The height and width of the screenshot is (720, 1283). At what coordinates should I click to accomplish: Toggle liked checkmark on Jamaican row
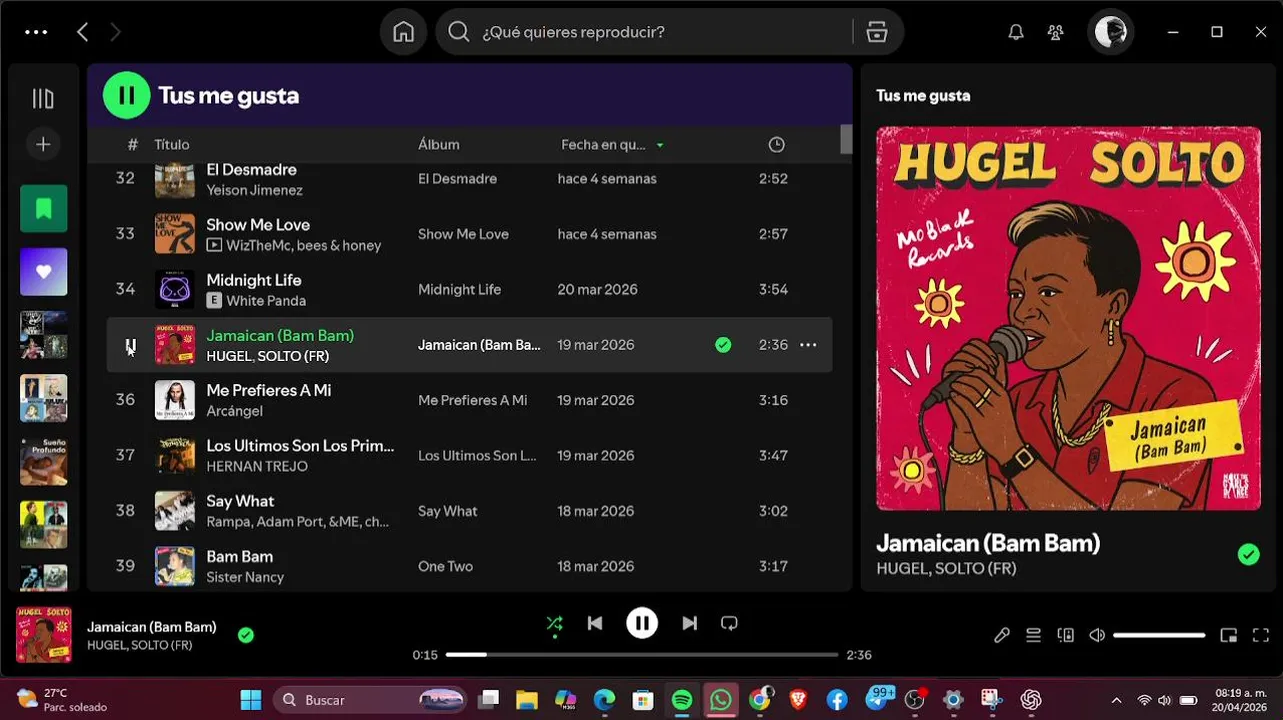coord(723,345)
